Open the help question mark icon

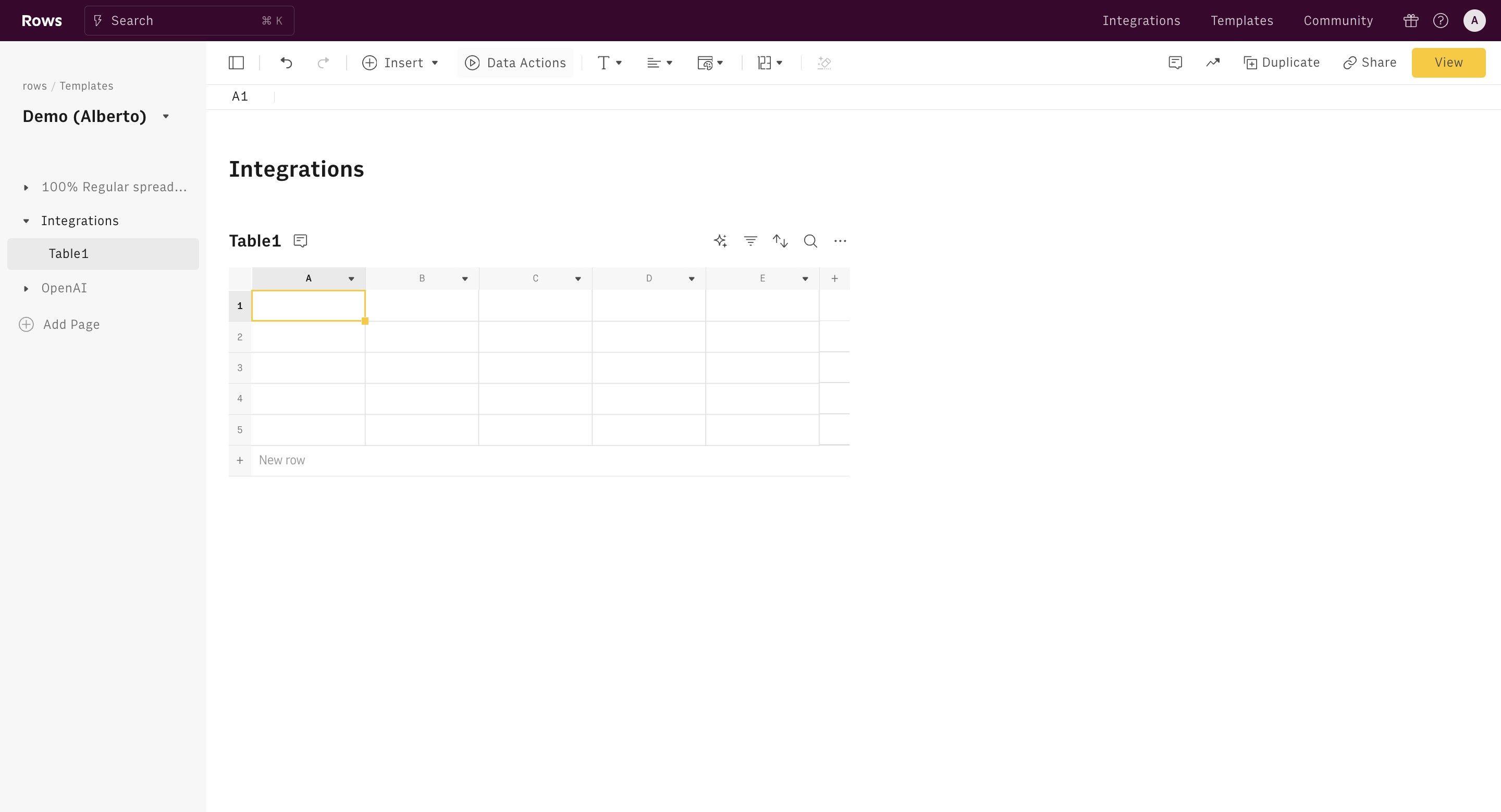point(1441,21)
